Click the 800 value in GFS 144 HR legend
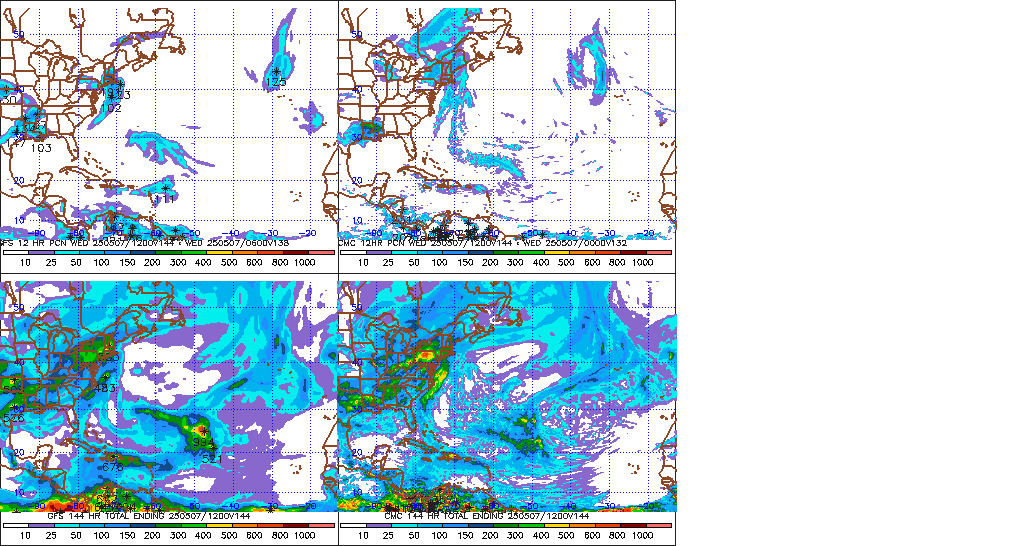This screenshot has height=546, width=1024. [x=280, y=535]
